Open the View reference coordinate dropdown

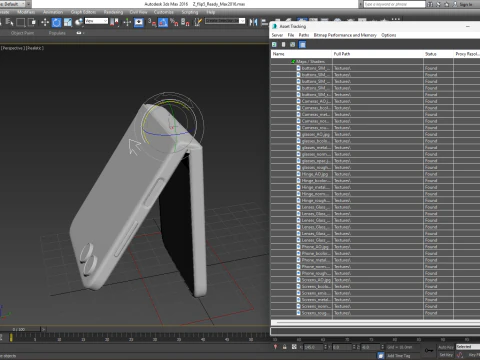point(96,21)
